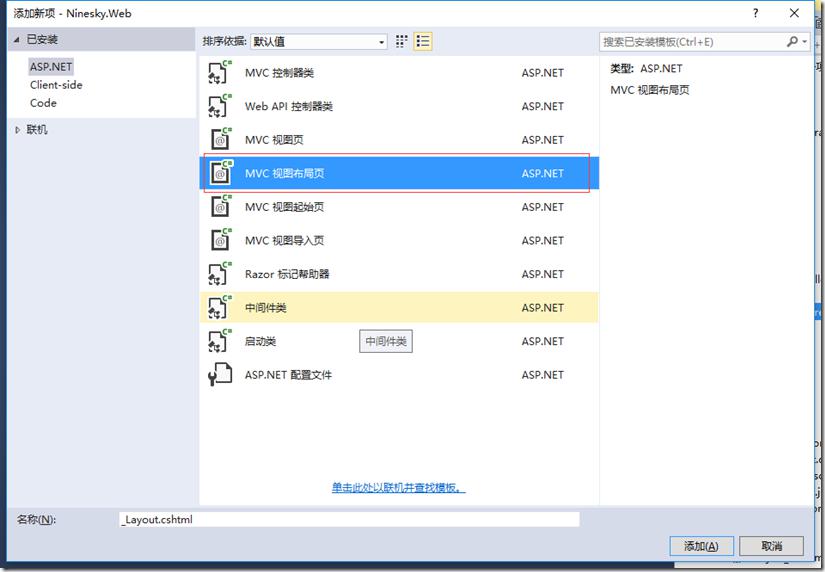Image resolution: width=825 pixels, height=572 pixels.
Task: Click the 取消 button
Action: (771, 546)
